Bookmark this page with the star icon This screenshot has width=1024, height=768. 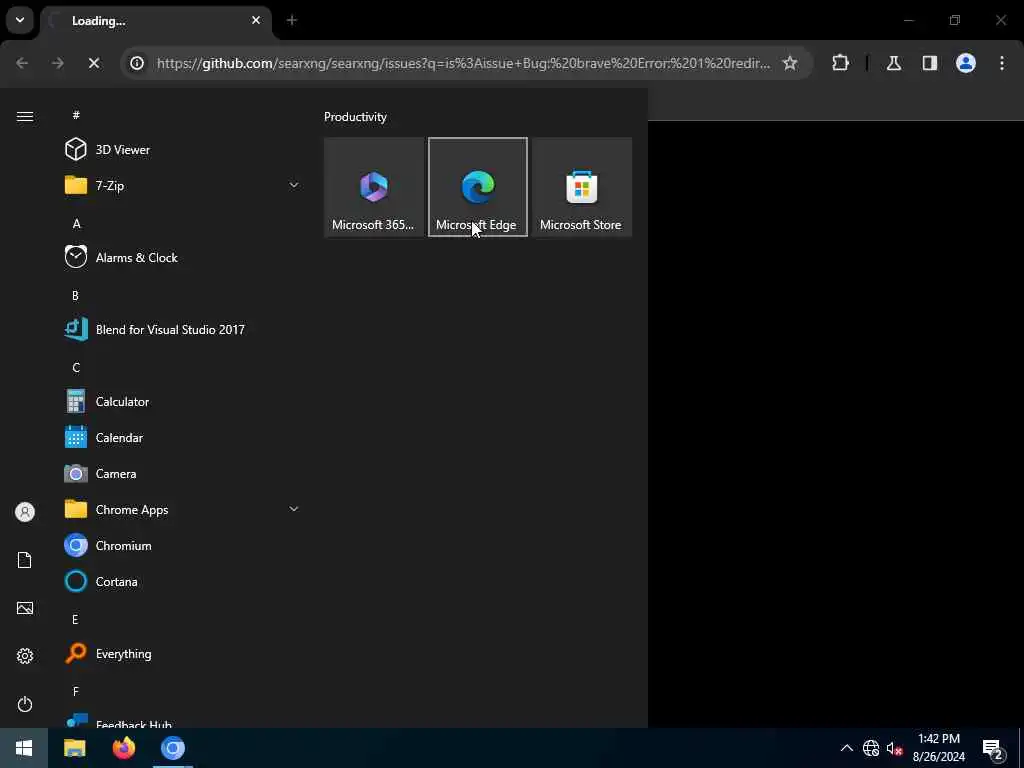click(790, 63)
